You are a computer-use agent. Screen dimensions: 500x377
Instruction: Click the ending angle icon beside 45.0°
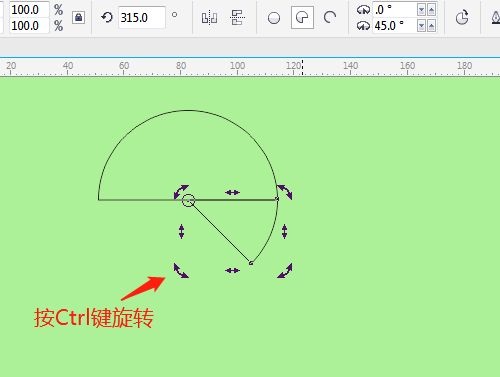pyautogui.click(x=363, y=26)
